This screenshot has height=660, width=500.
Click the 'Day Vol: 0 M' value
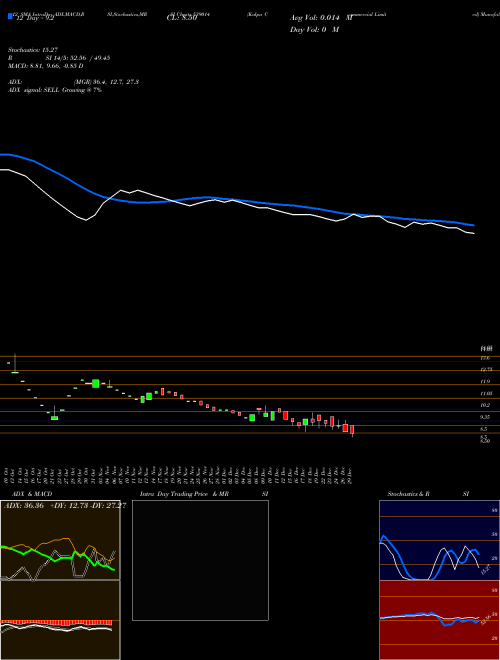click(314, 30)
